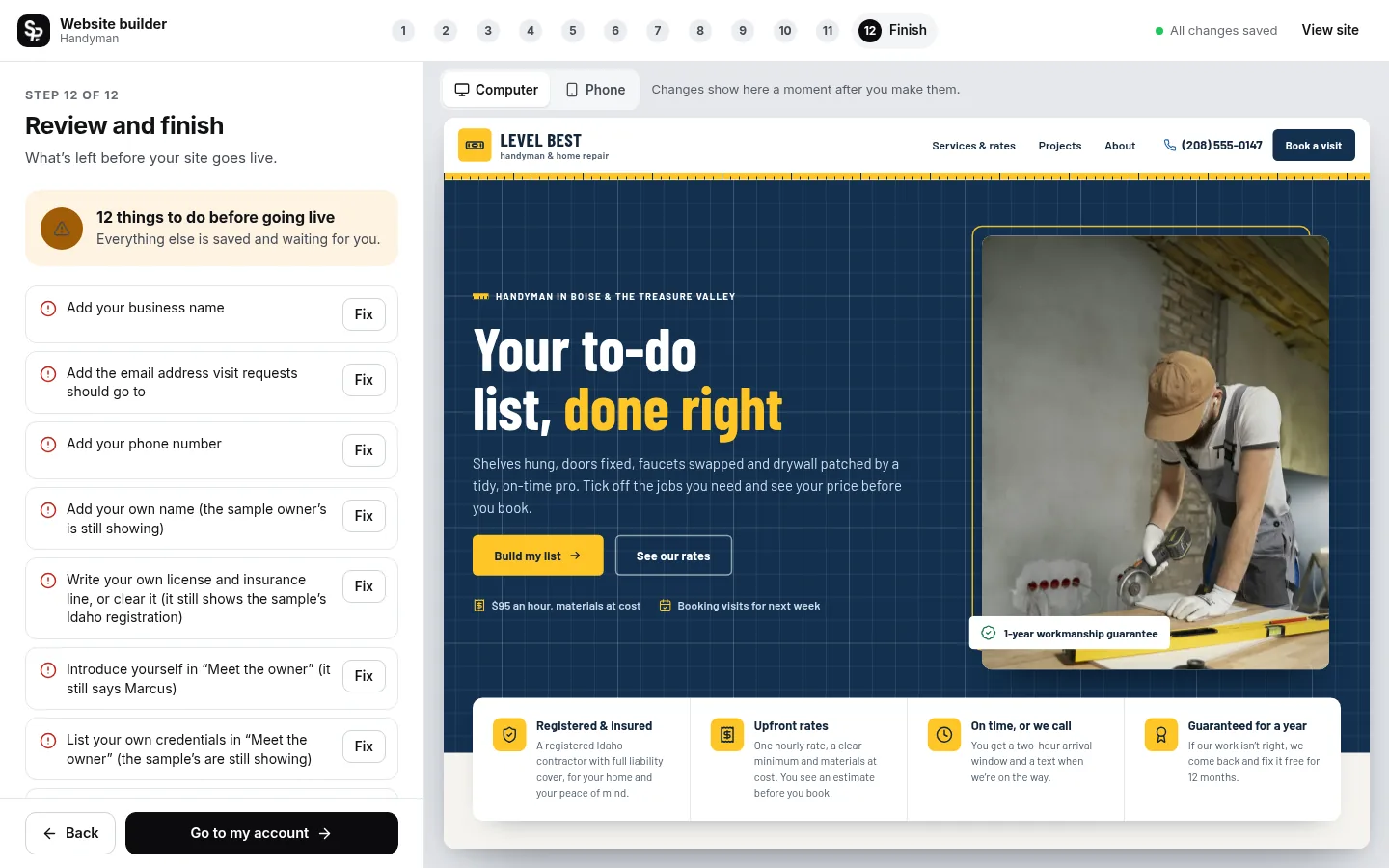Fix the Introduce yourself in Meet the owner item

pos(364,676)
